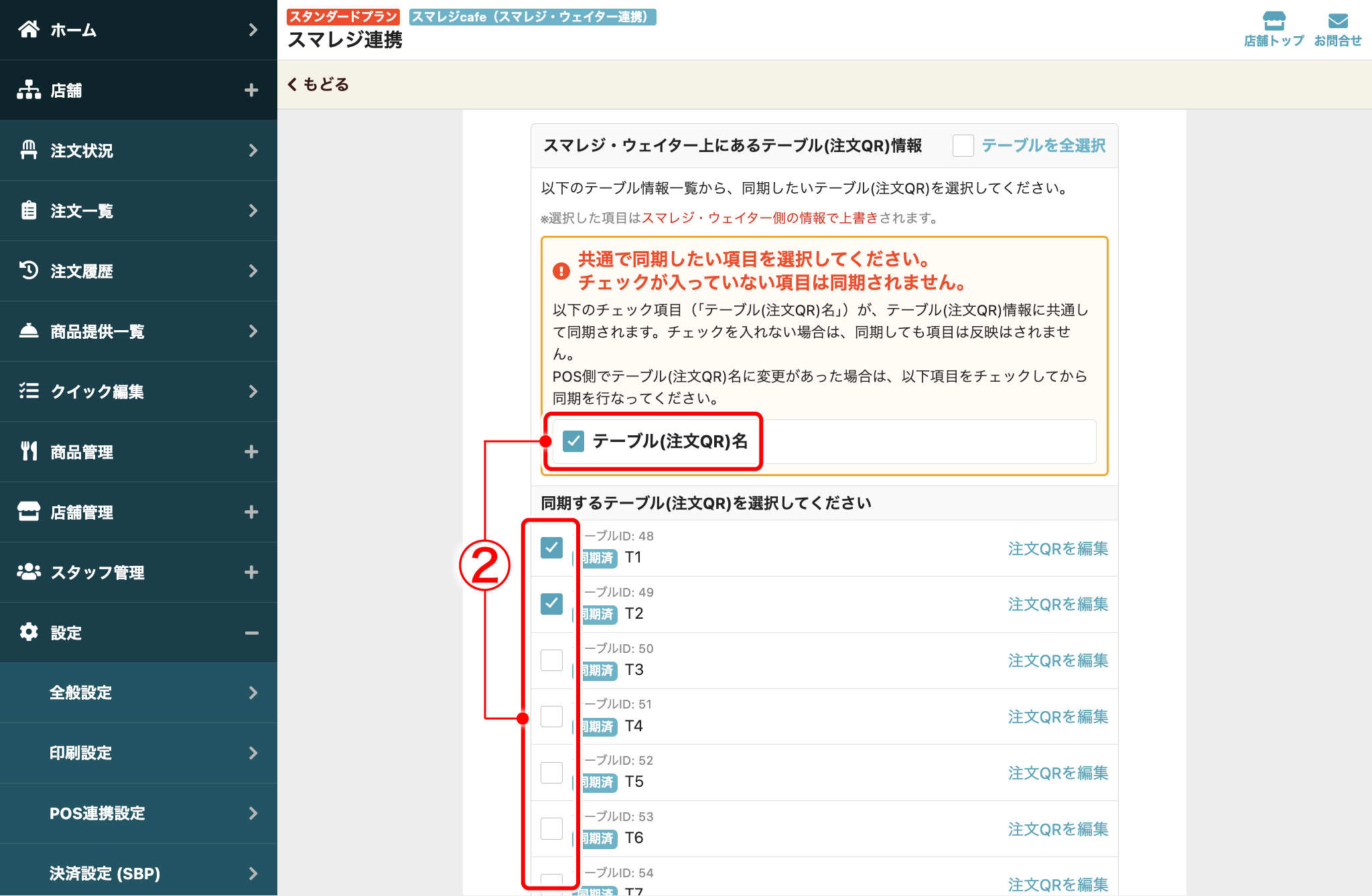Click 注文QRを編集 for table T6
This screenshot has width=1372, height=896.
click(1058, 829)
